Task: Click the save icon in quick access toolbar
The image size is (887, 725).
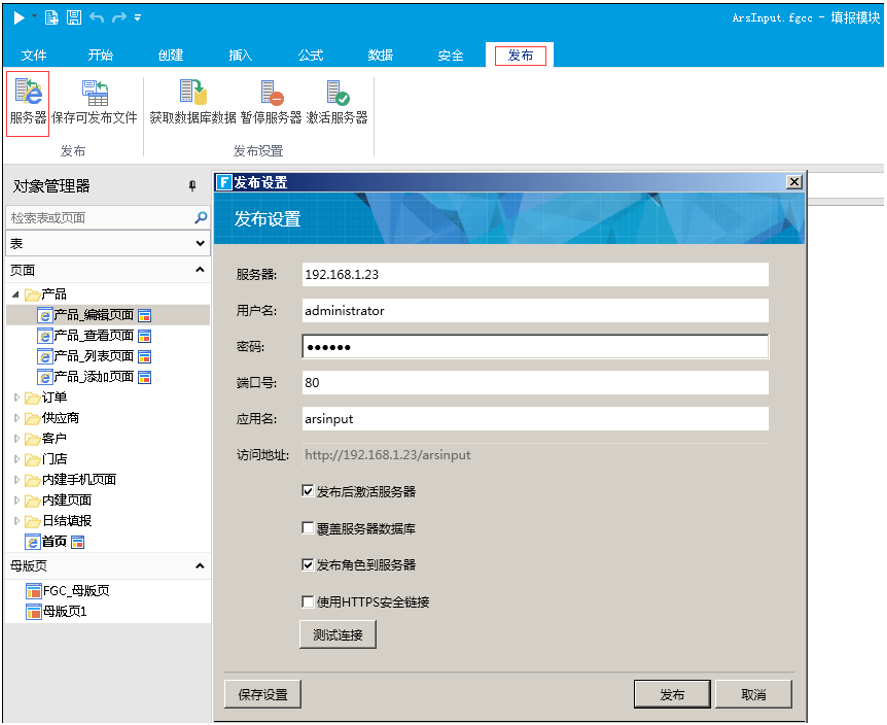Action: [x=74, y=17]
